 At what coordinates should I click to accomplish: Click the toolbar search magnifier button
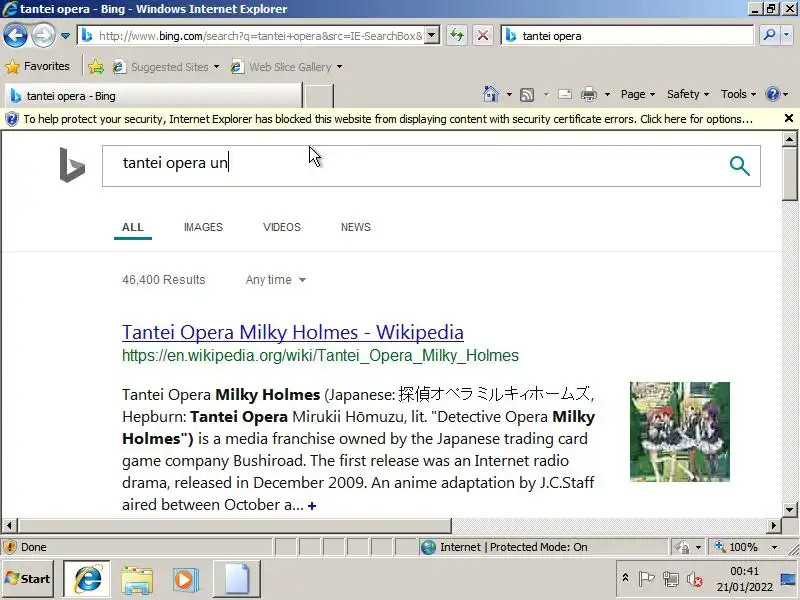pos(769,35)
